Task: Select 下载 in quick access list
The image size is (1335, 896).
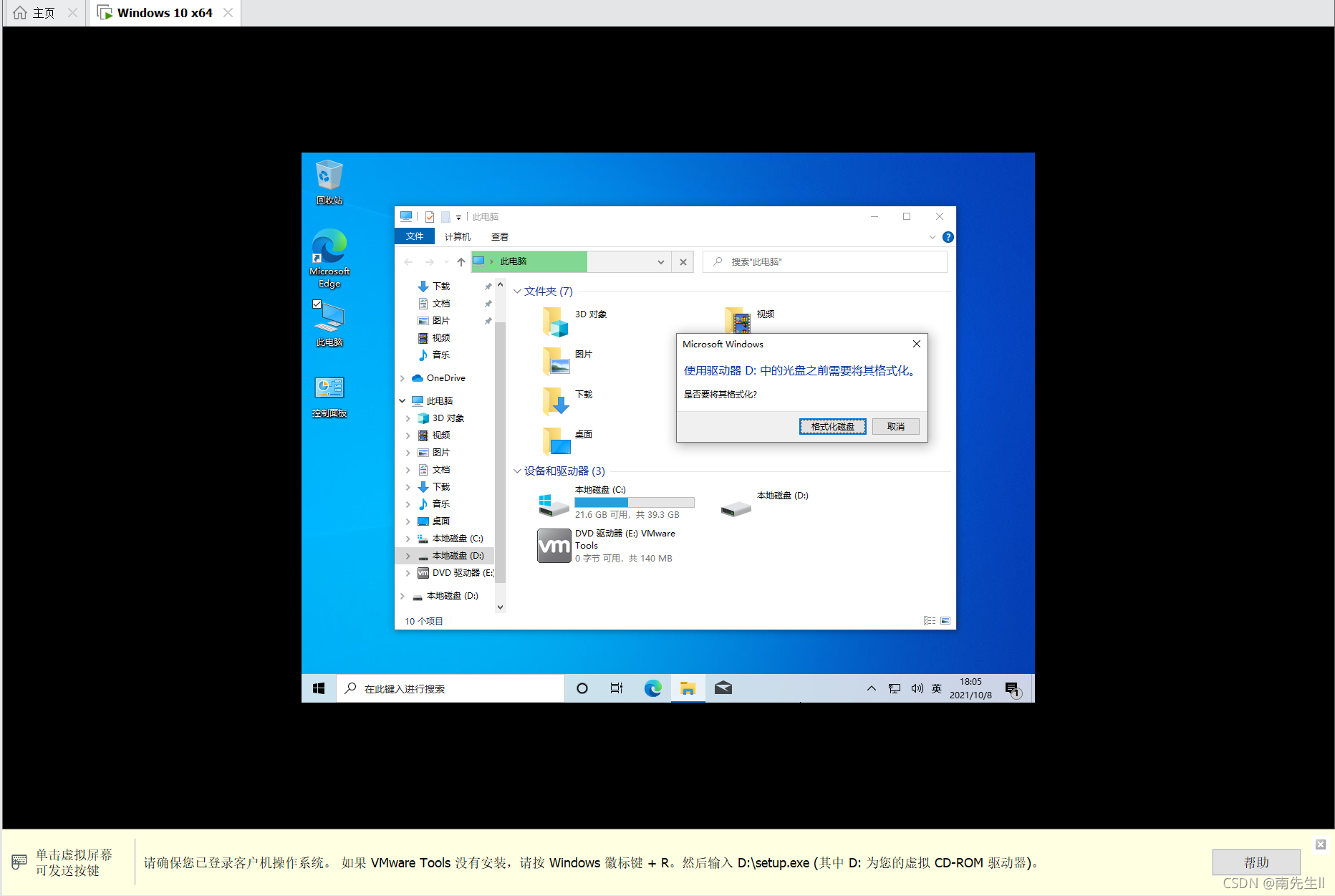Action: click(x=441, y=286)
